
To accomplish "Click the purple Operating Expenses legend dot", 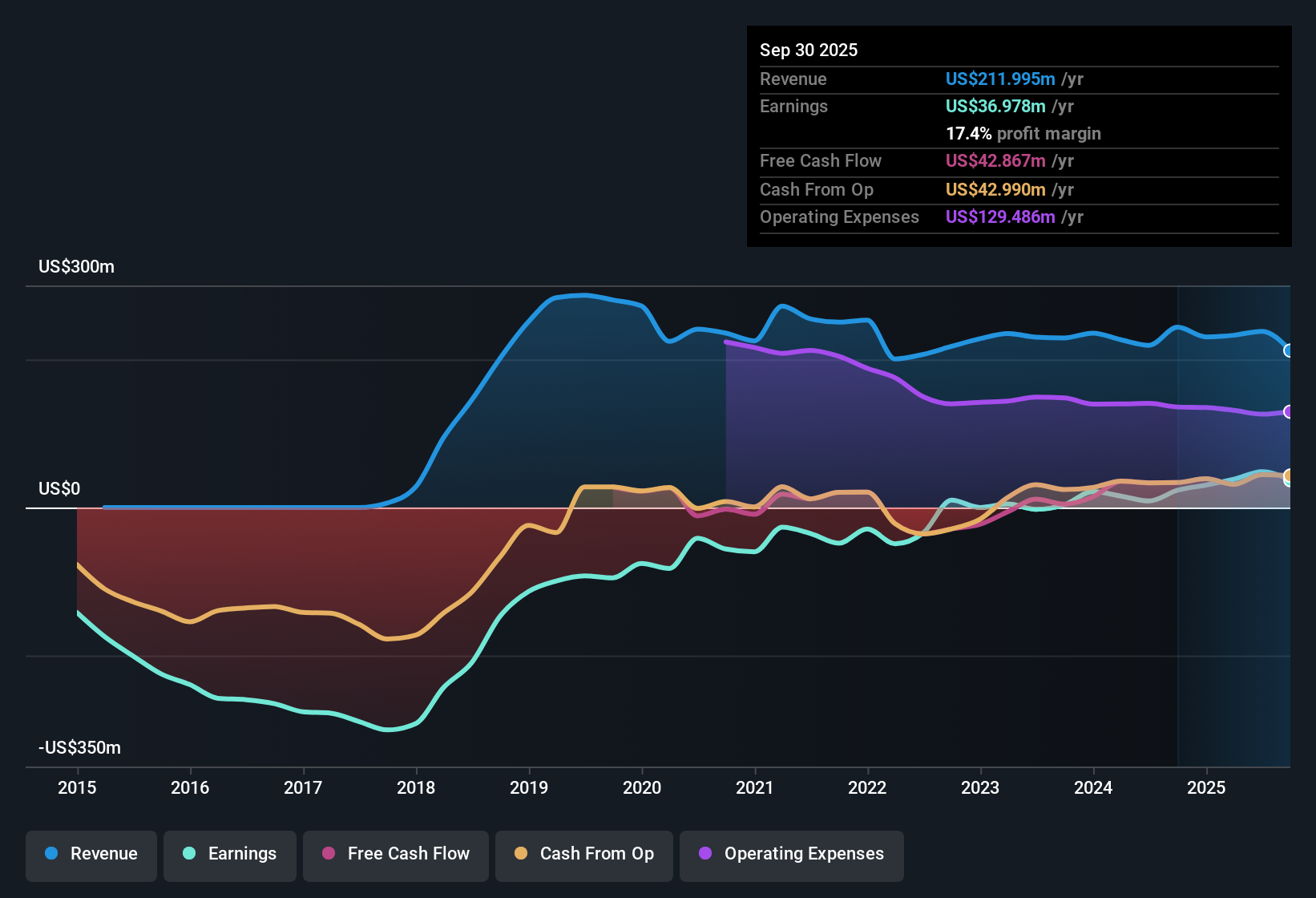I will [x=703, y=854].
